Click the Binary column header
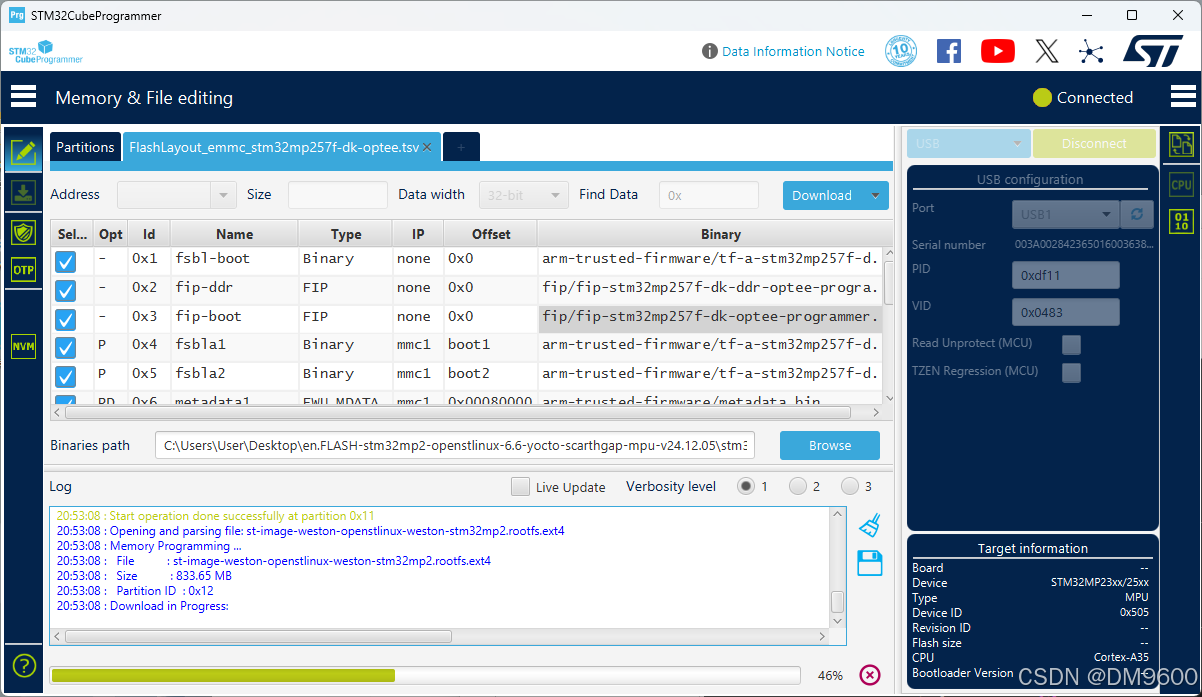 click(x=720, y=234)
